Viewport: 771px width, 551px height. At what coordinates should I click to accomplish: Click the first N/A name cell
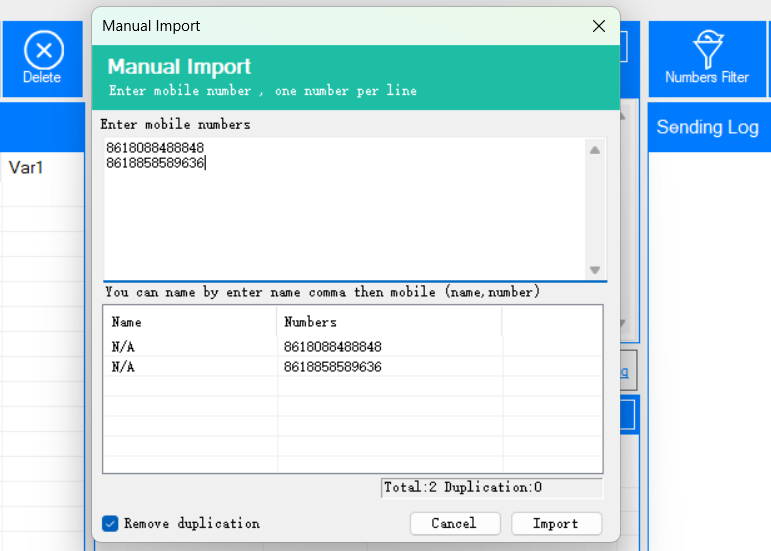point(123,347)
